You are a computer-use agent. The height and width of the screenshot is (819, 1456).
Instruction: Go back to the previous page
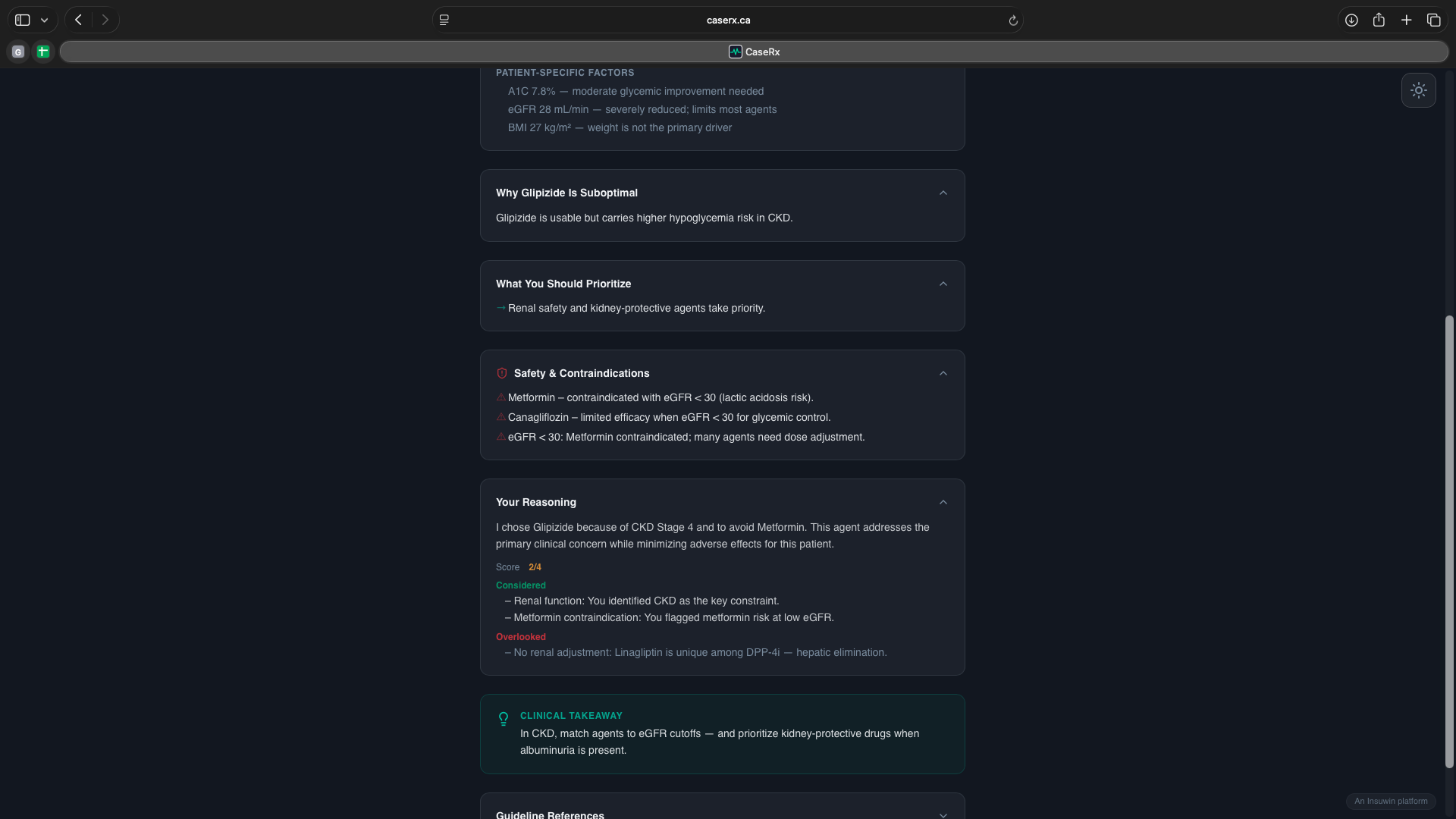(x=78, y=20)
